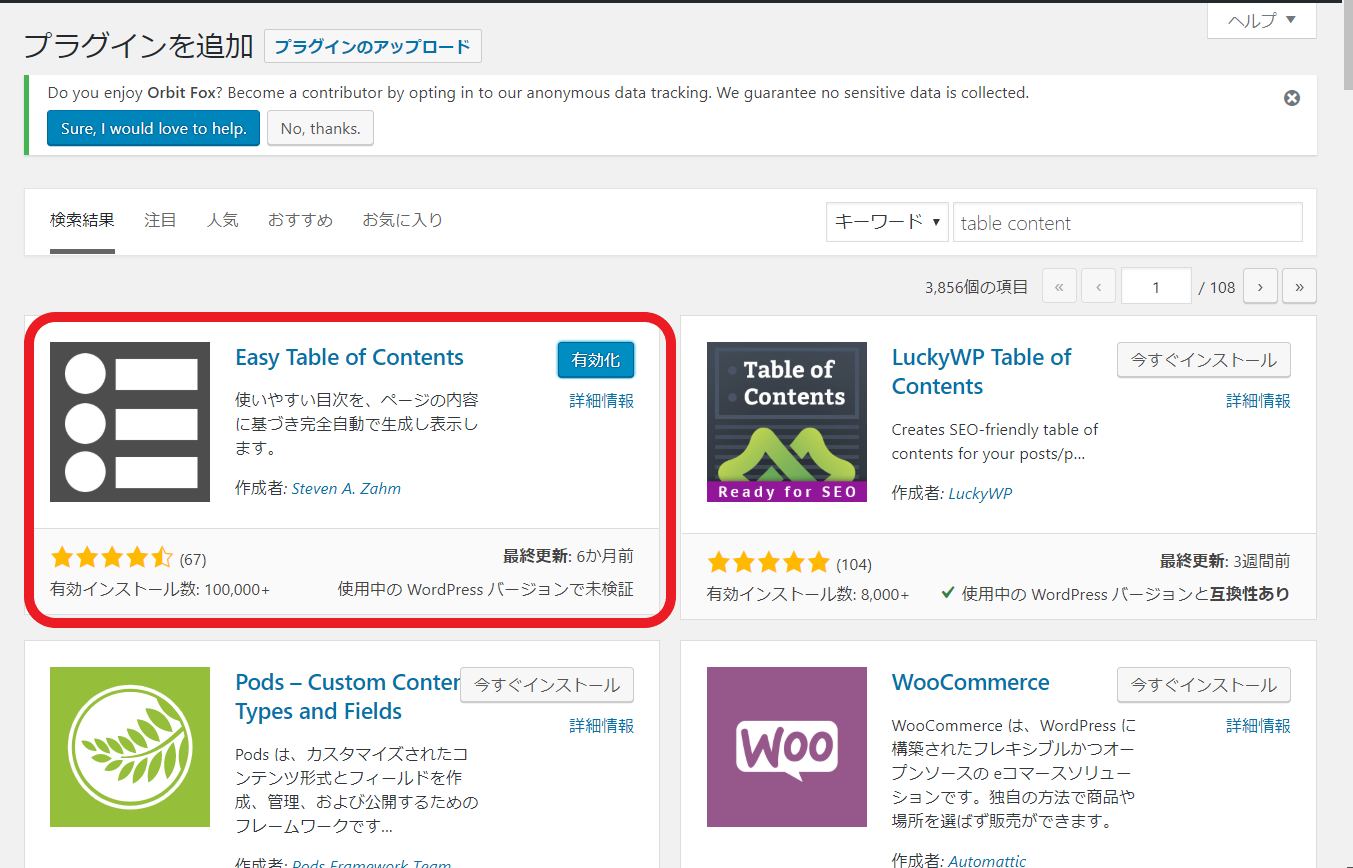1353x868 pixels.
Task: Select the お気に入り tab
Action: coord(402,220)
